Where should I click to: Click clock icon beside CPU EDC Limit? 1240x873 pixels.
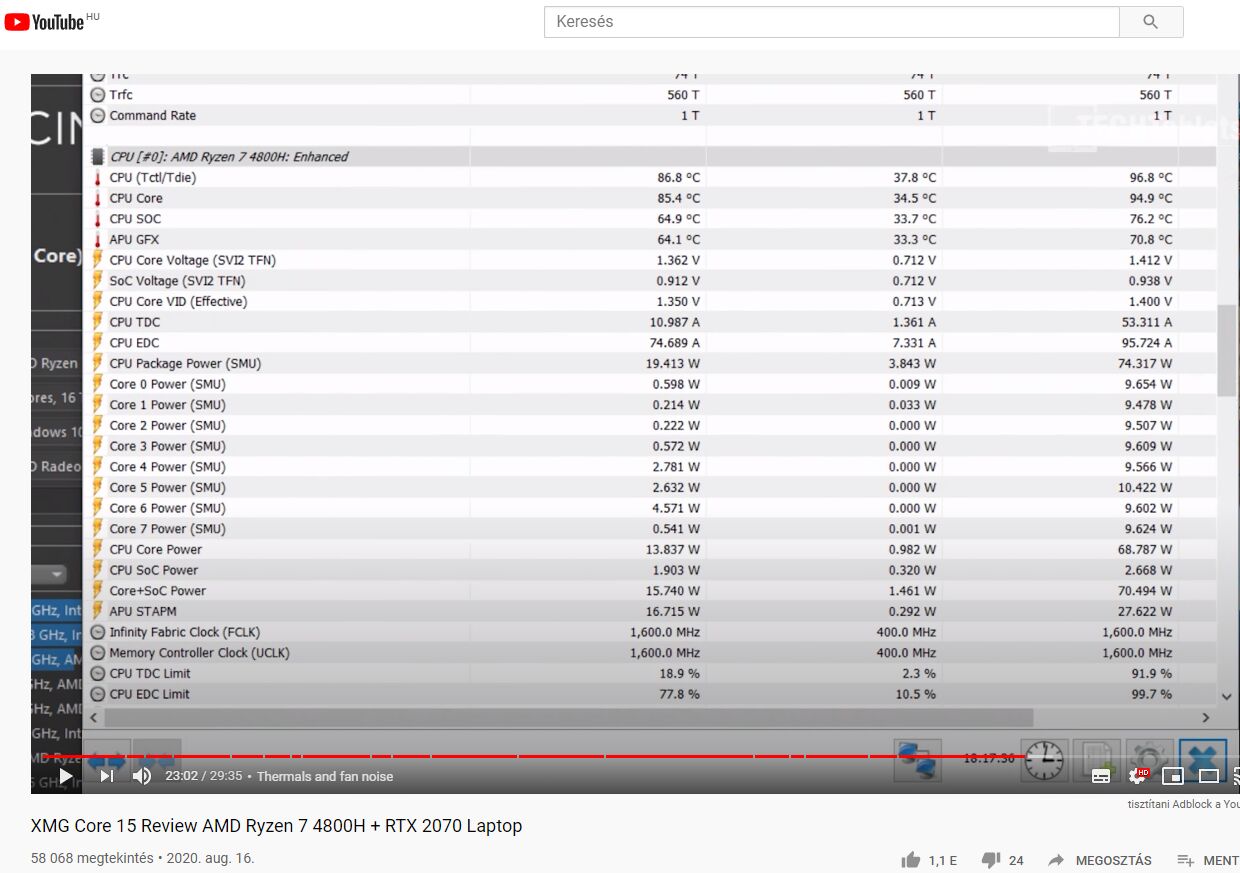97,694
